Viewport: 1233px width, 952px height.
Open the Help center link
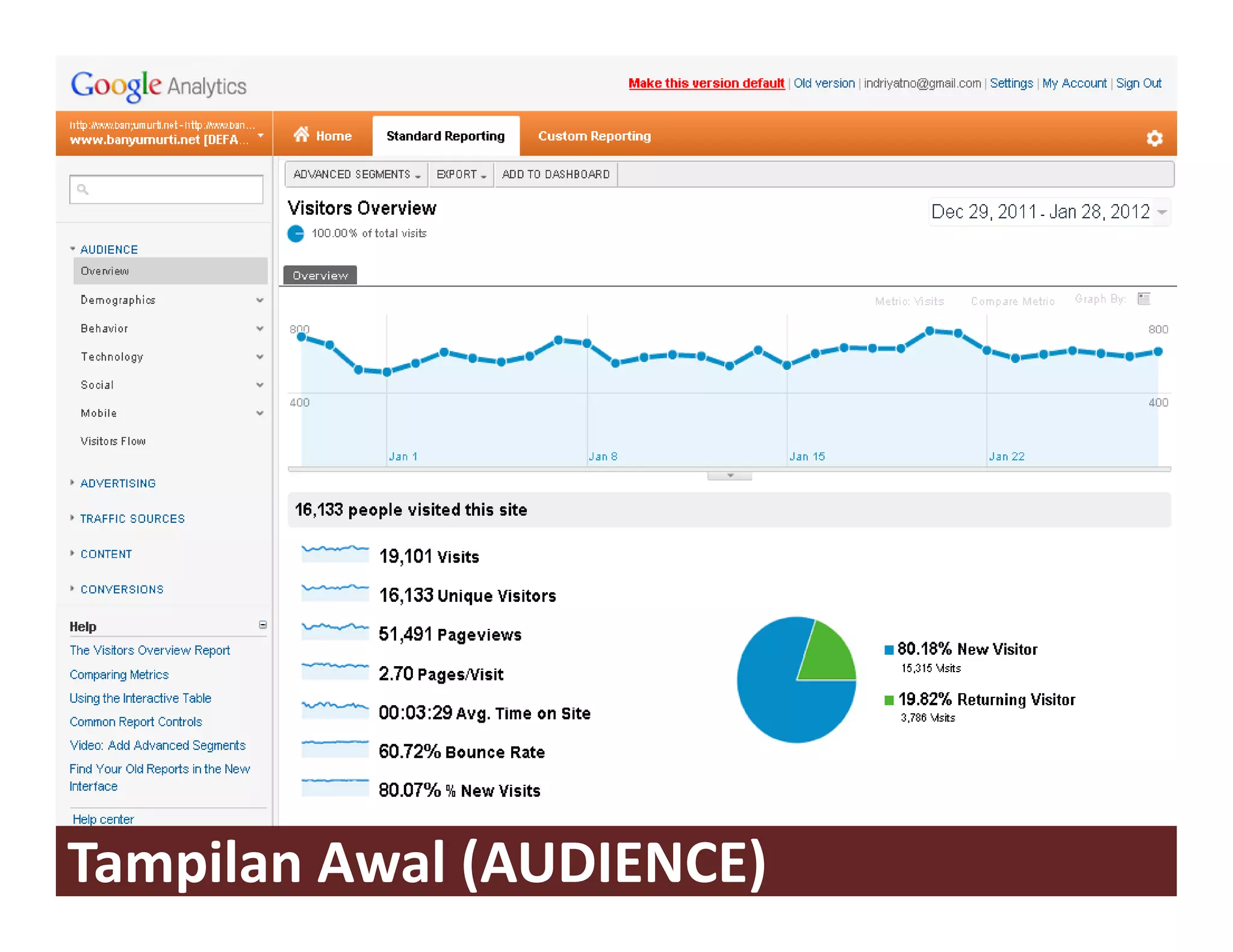103,819
